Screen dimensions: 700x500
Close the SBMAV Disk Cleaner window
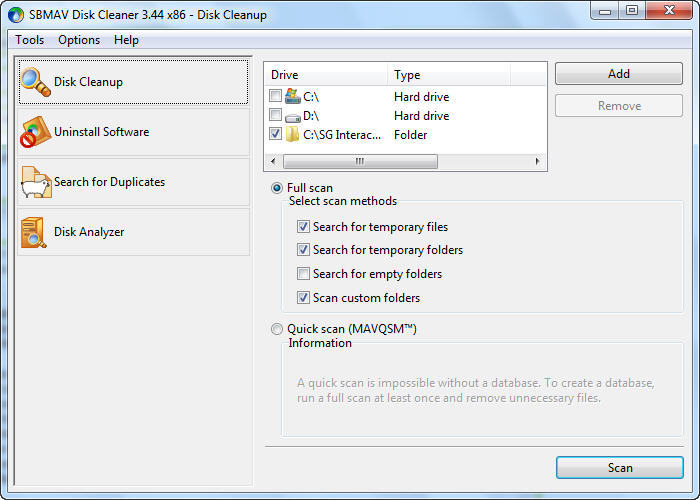point(669,11)
